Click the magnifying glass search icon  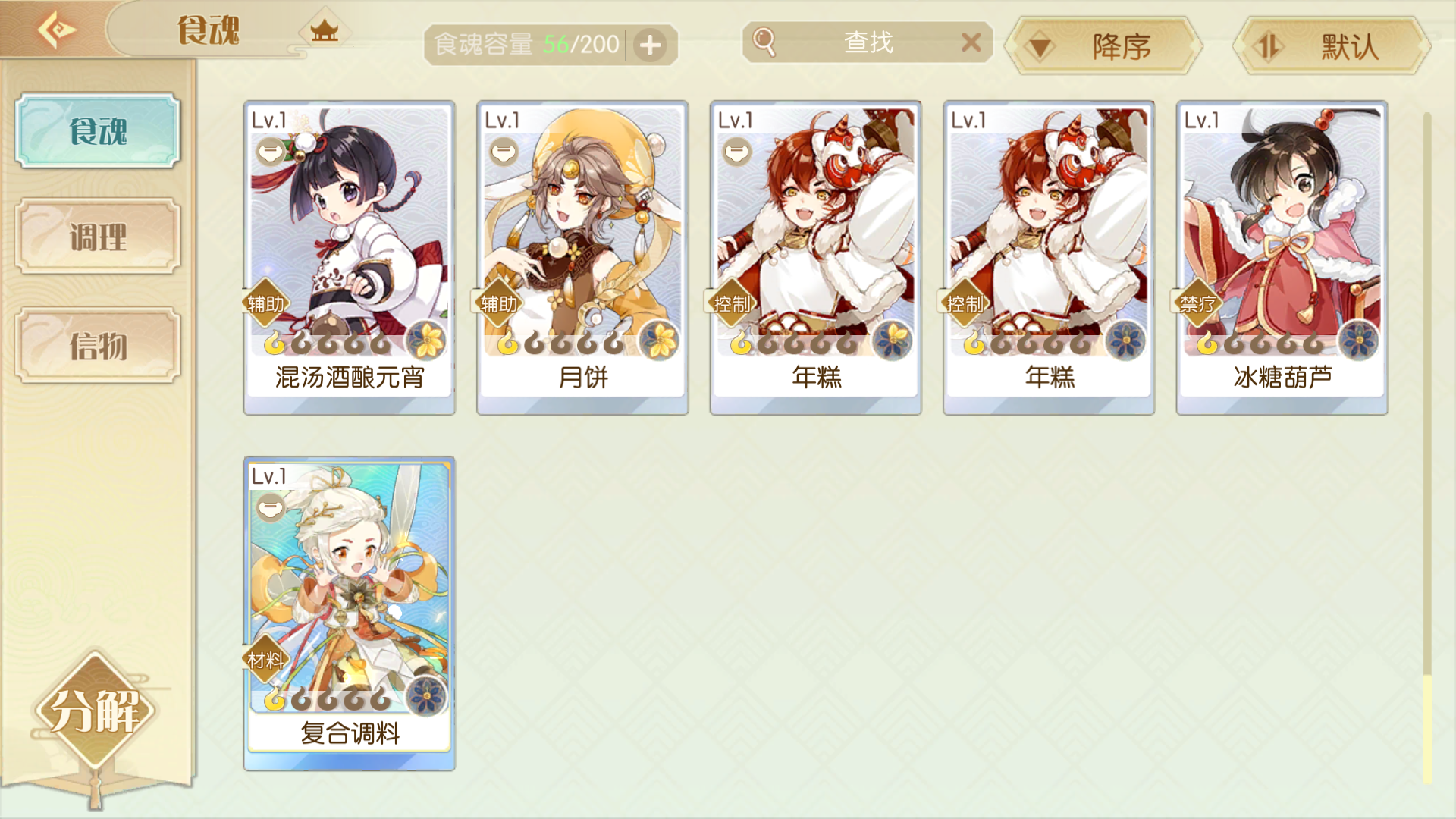(x=764, y=42)
